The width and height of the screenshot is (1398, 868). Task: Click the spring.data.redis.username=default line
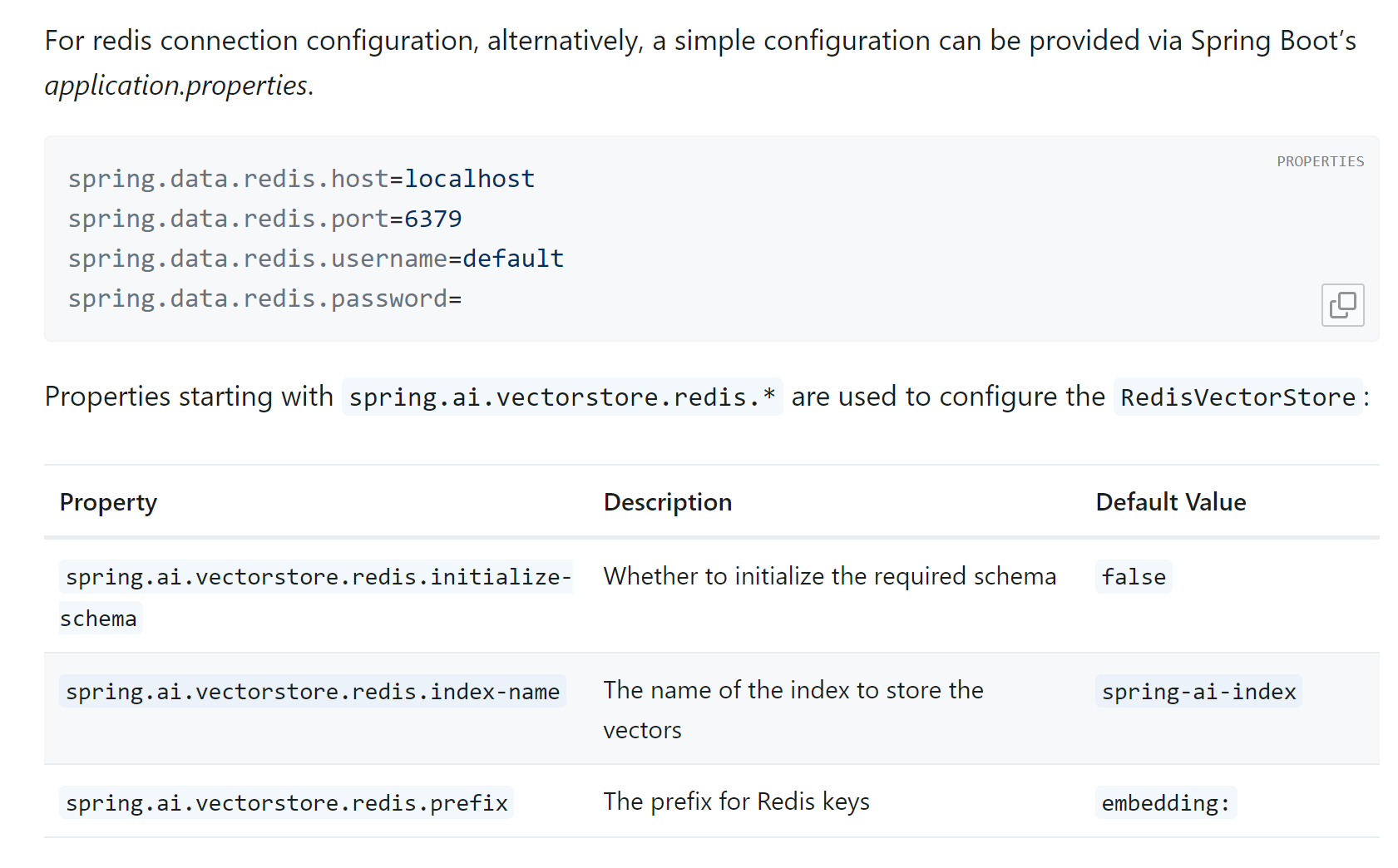[316, 259]
